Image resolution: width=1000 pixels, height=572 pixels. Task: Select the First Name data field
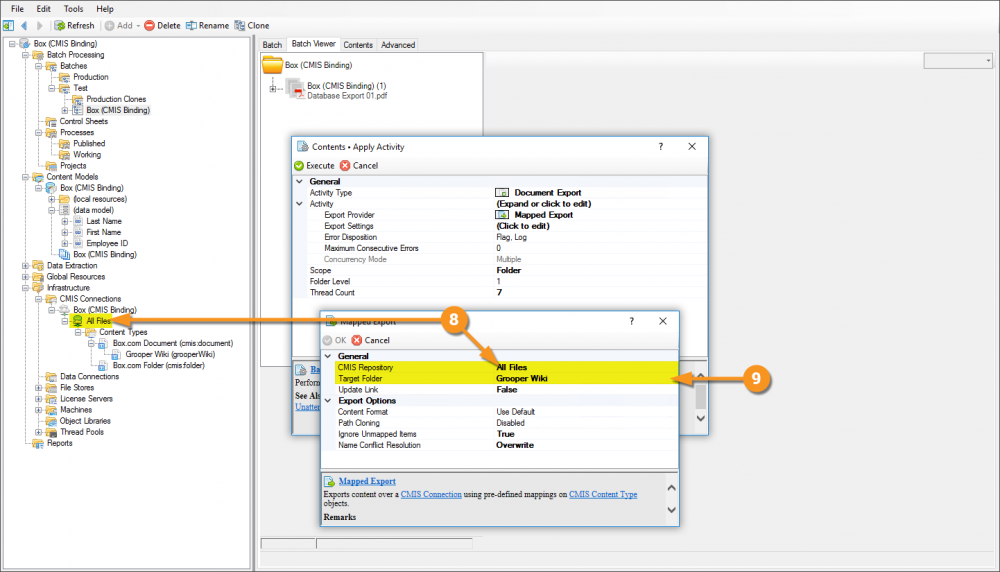point(103,232)
